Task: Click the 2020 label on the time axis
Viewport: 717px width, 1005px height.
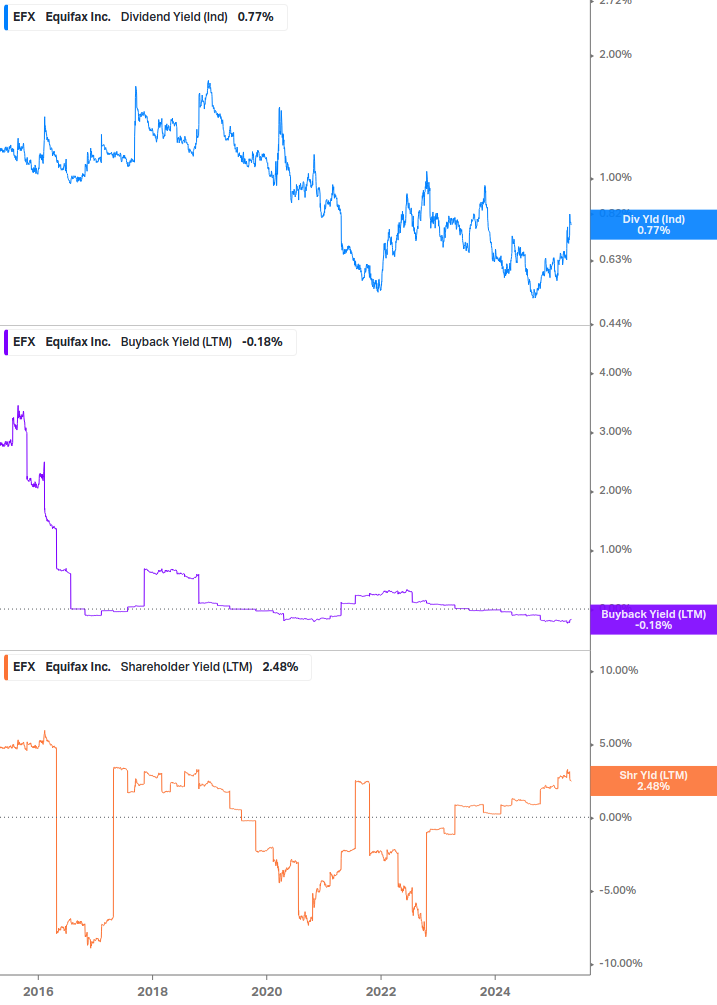Action: click(267, 992)
